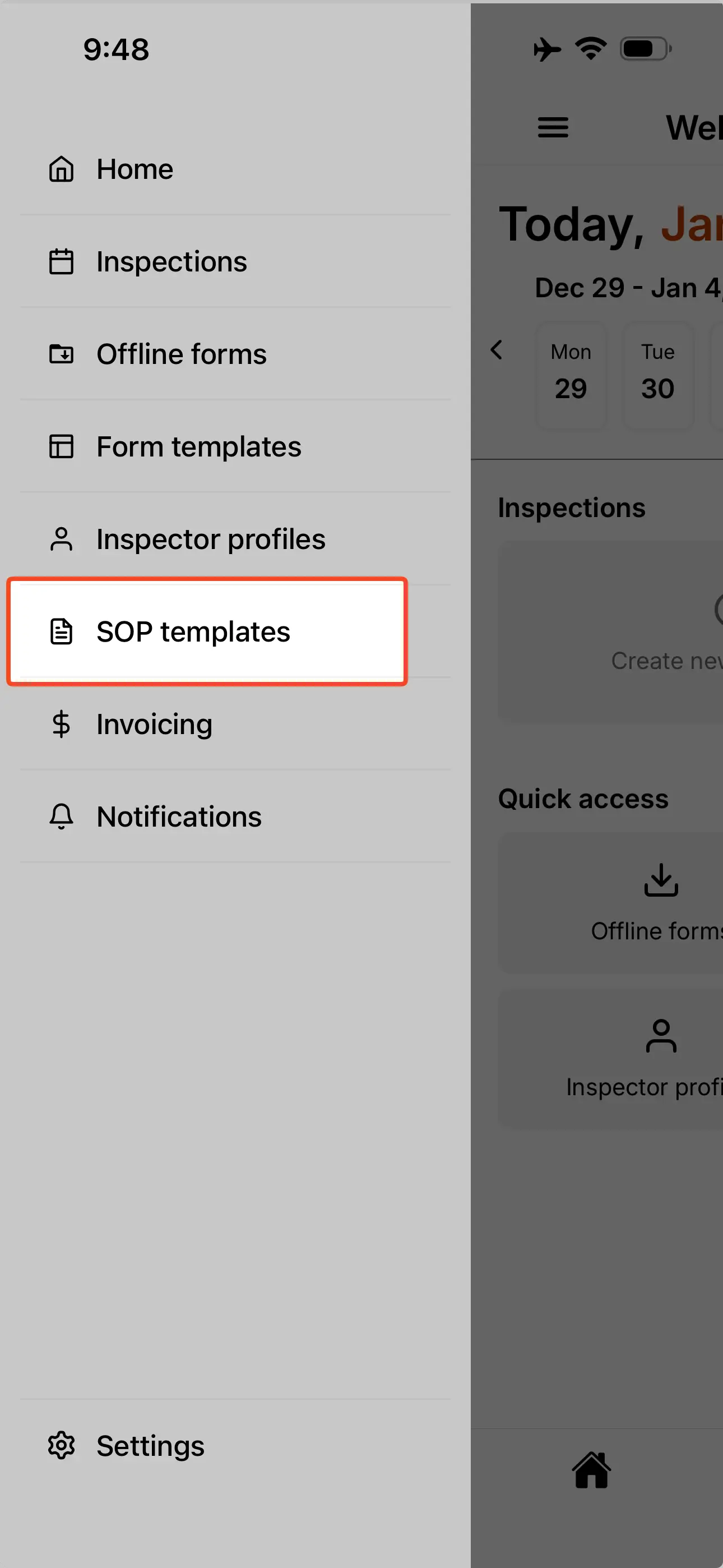Tap the Settings gear icon
The height and width of the screenshot is (1568, 723).
[61, 1446]
